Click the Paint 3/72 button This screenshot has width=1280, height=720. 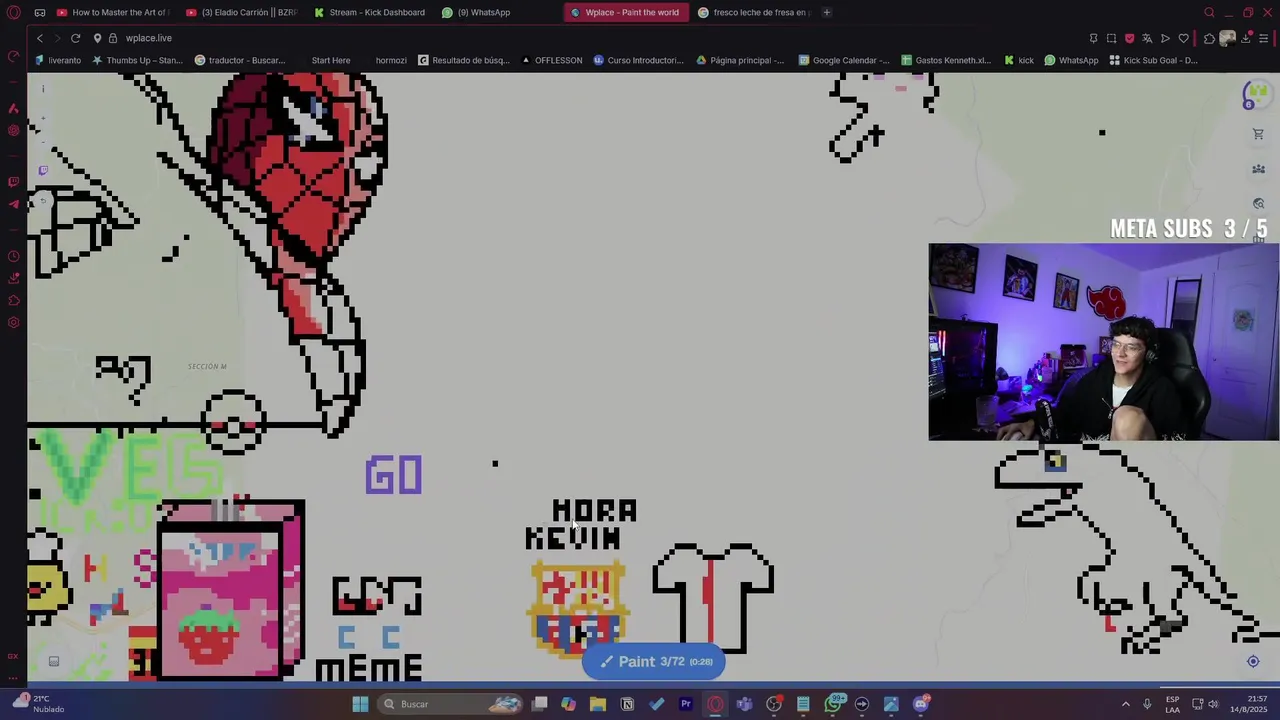pyautogui.click(x=655, y=661)
